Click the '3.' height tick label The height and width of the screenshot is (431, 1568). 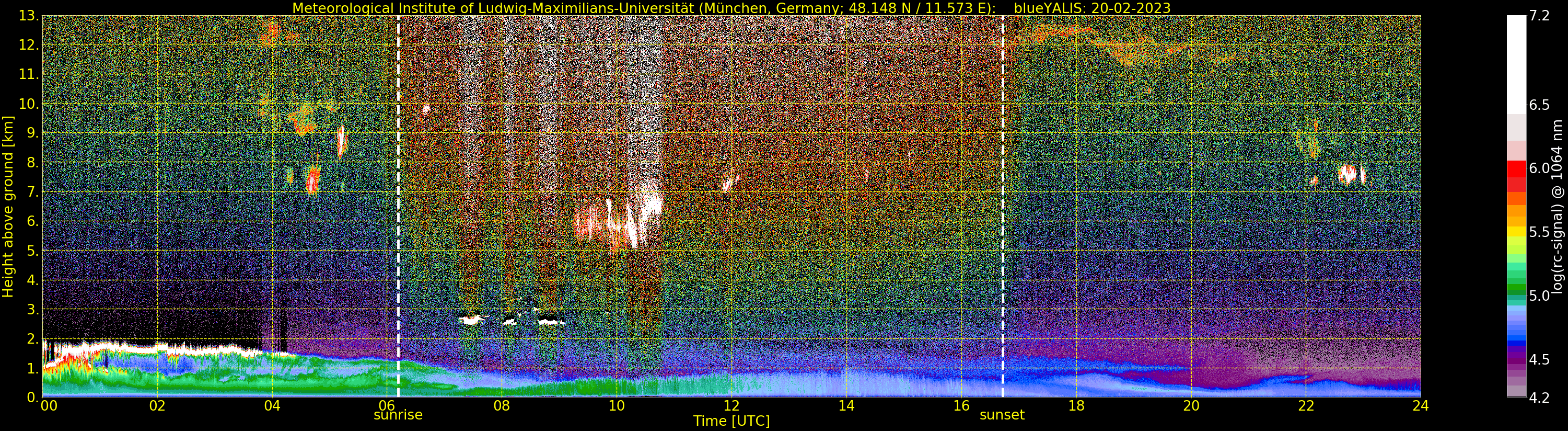click(33, 309)
